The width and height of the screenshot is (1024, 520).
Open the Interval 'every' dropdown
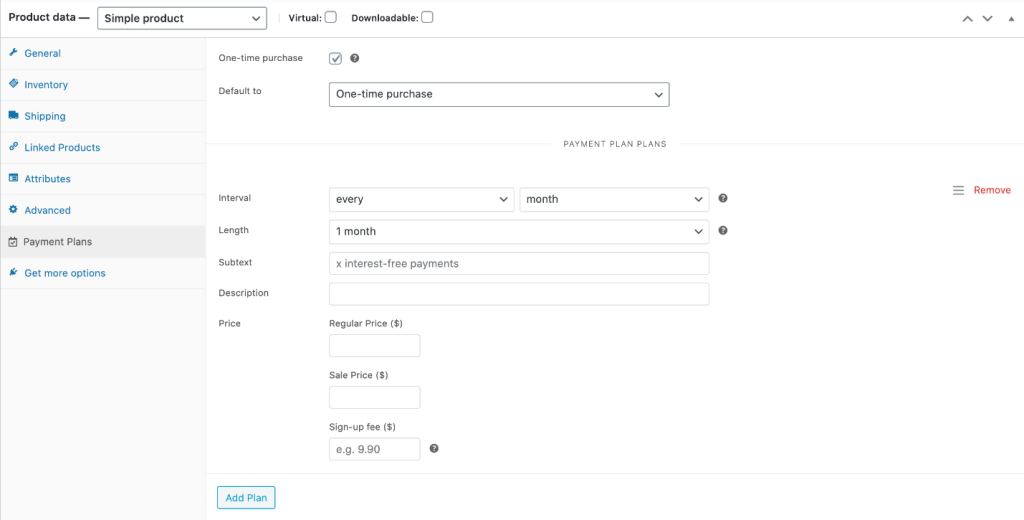(x=422, y=199)
